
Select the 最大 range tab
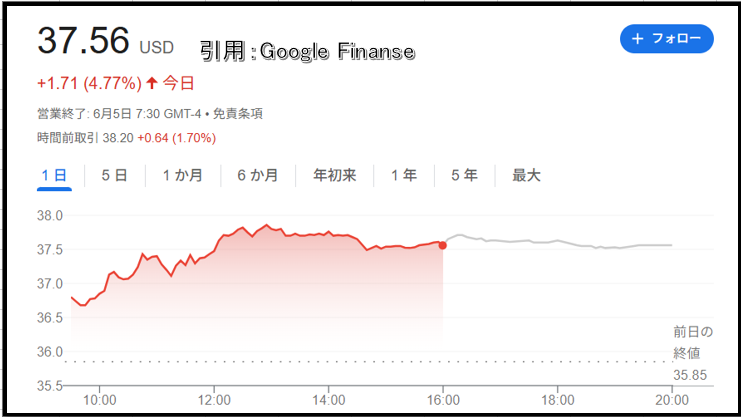526,175
